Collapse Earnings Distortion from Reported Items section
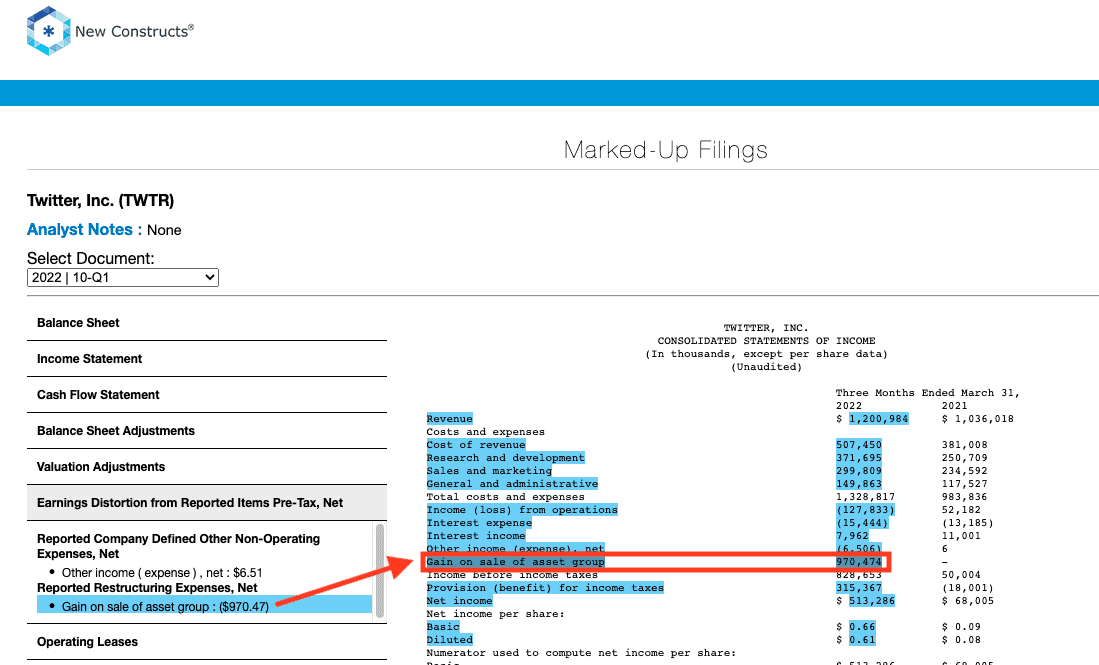Screen dimensions: 1099x665 pos(207,502)
